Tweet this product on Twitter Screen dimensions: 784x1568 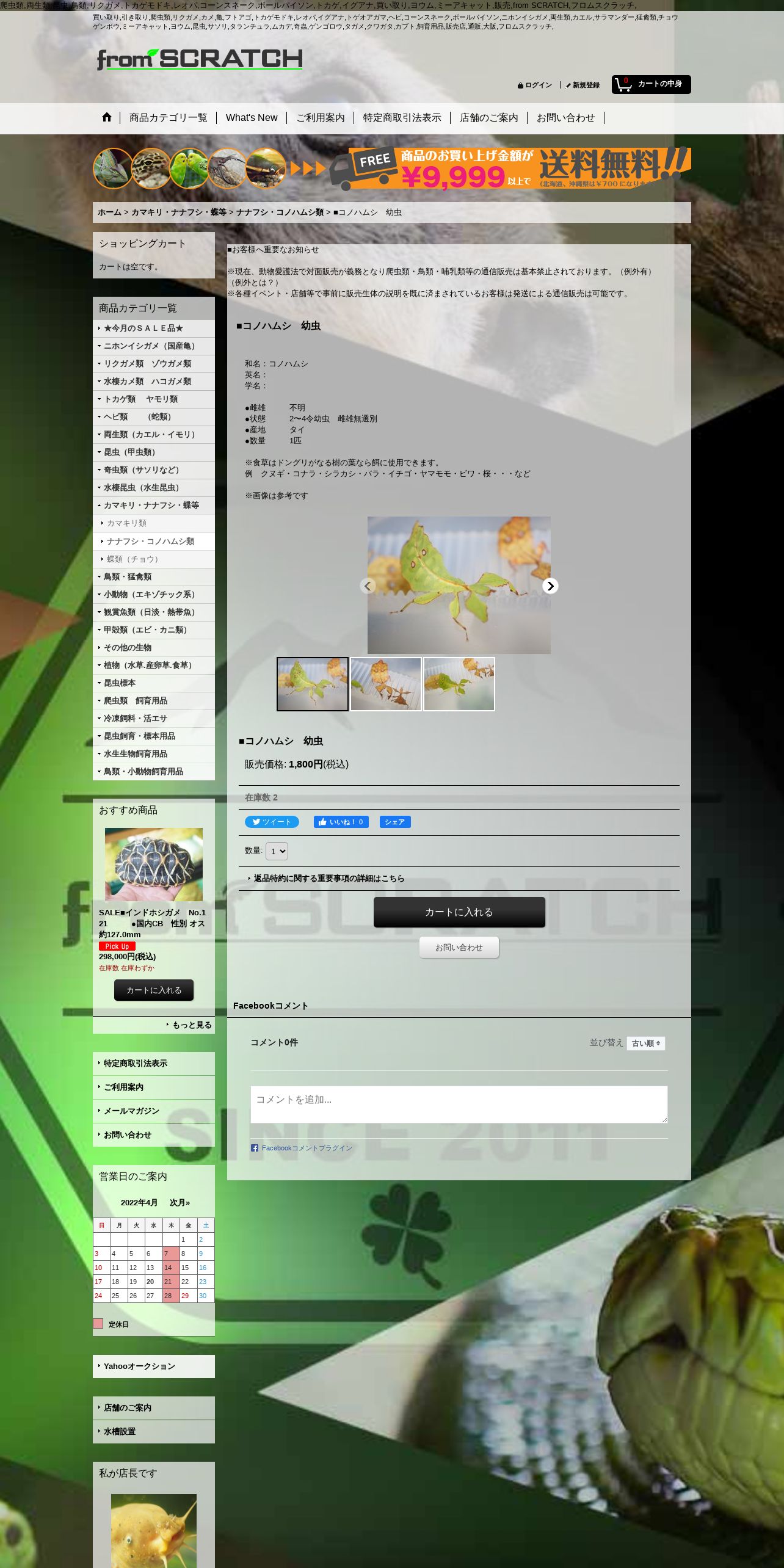(272, 822)
